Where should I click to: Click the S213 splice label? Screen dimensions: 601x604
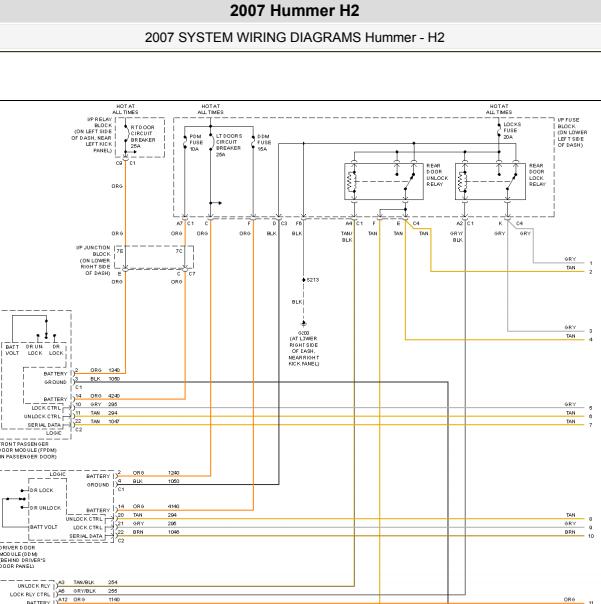tap(313, 280)
